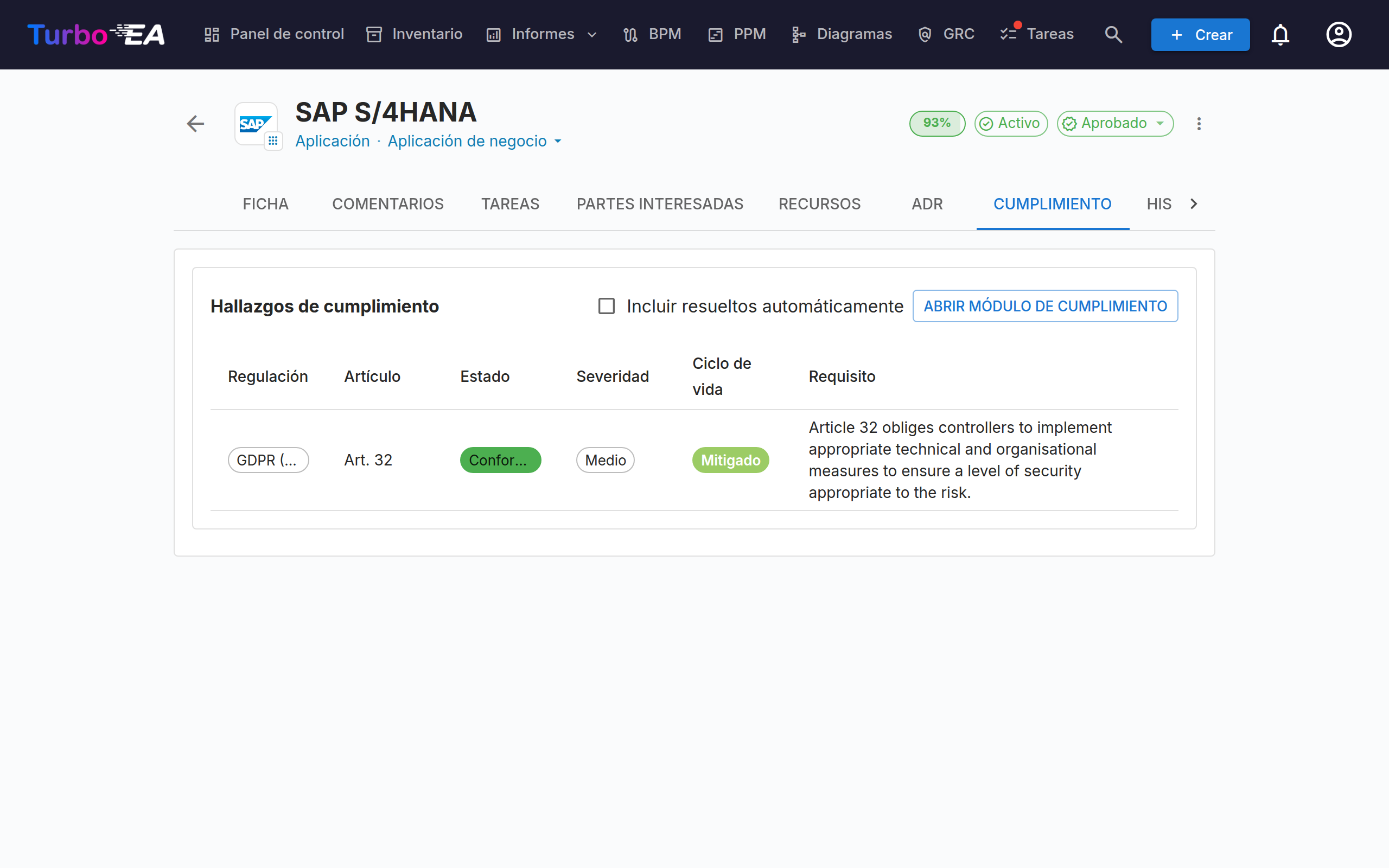Open the notifications bell
This screenshot has height=868, width=1389.
(x=1280, y=34)
